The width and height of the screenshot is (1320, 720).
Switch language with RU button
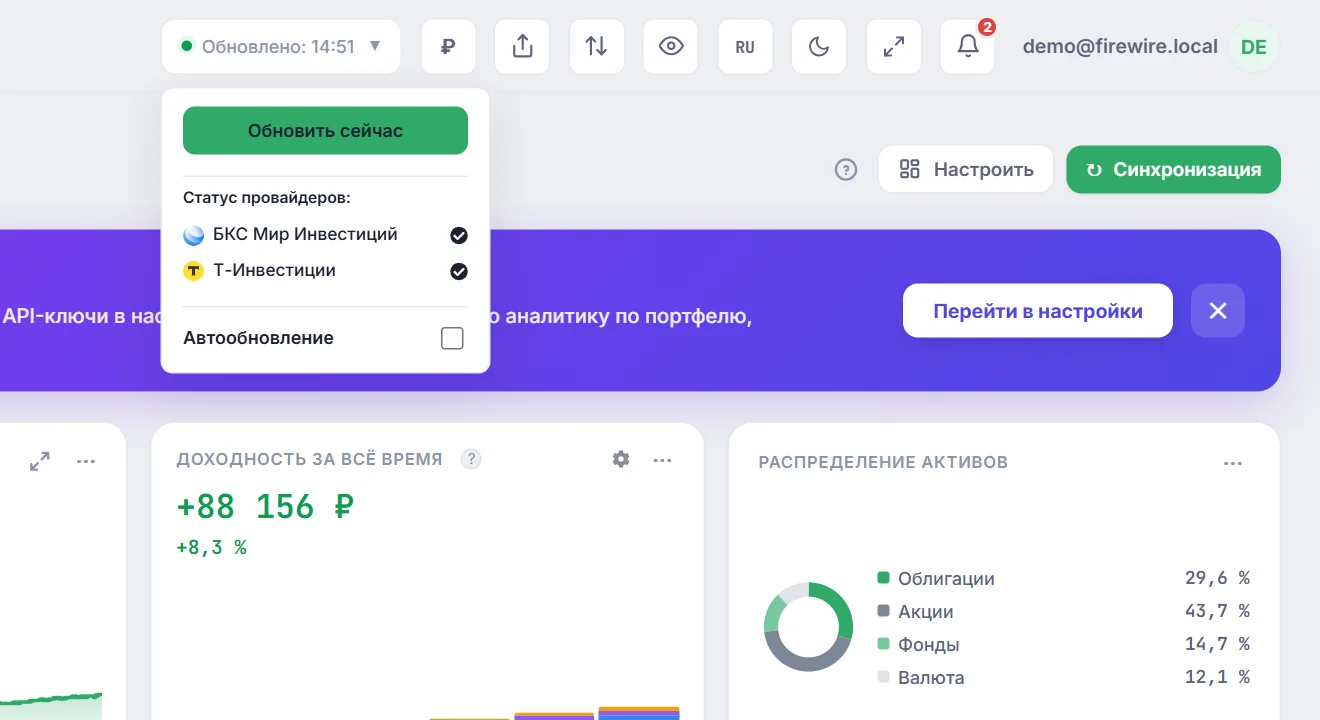pos(745,46)
